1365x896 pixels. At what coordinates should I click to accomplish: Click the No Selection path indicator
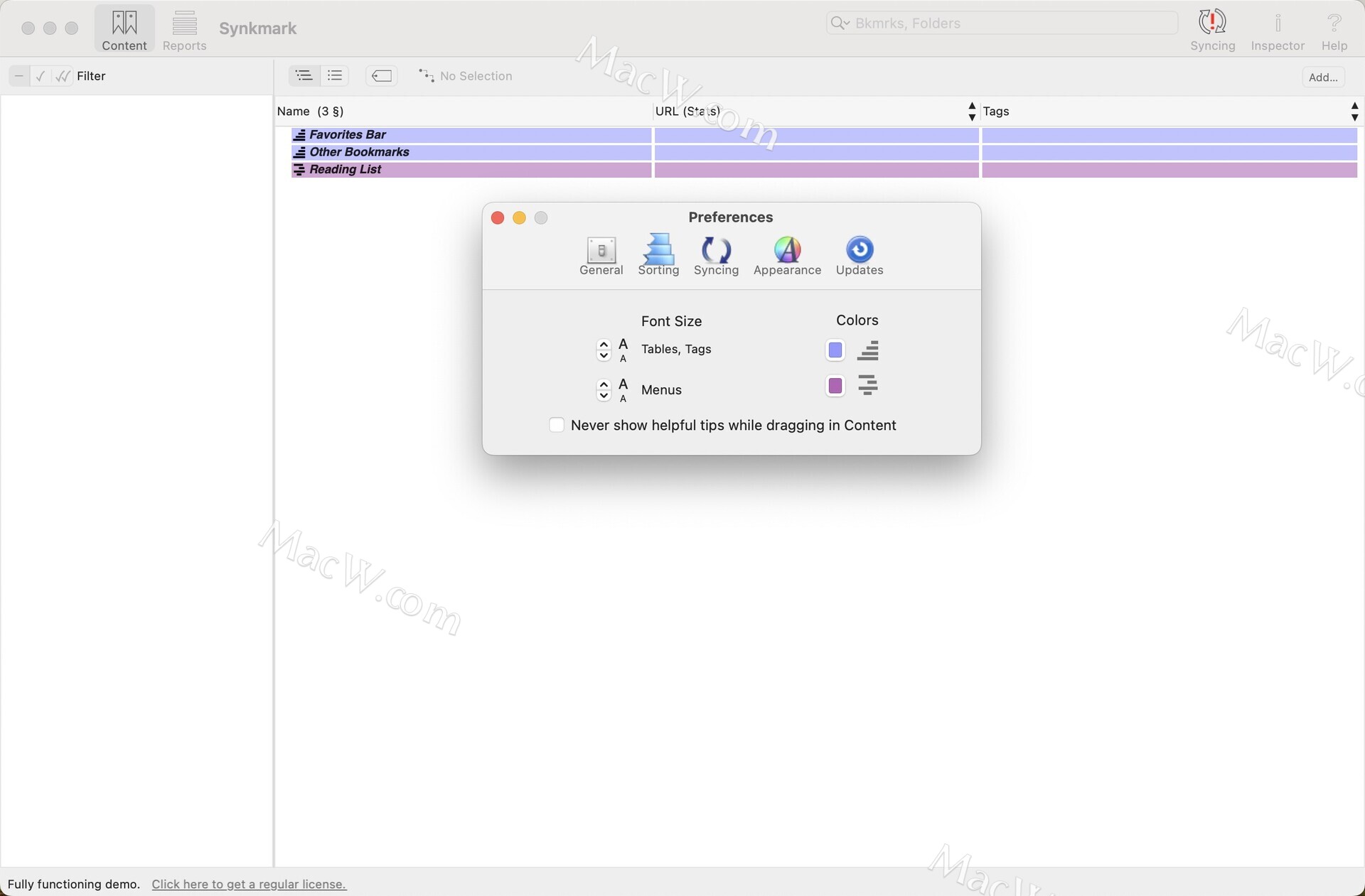(466, 76)
